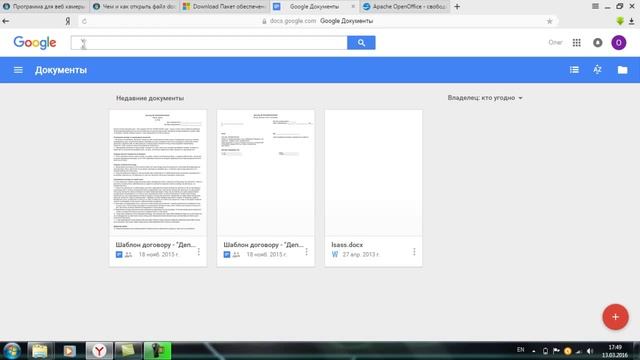Expand the Владелец: кто угодно owner filter
640x360 pixels.
pos(485,98)
